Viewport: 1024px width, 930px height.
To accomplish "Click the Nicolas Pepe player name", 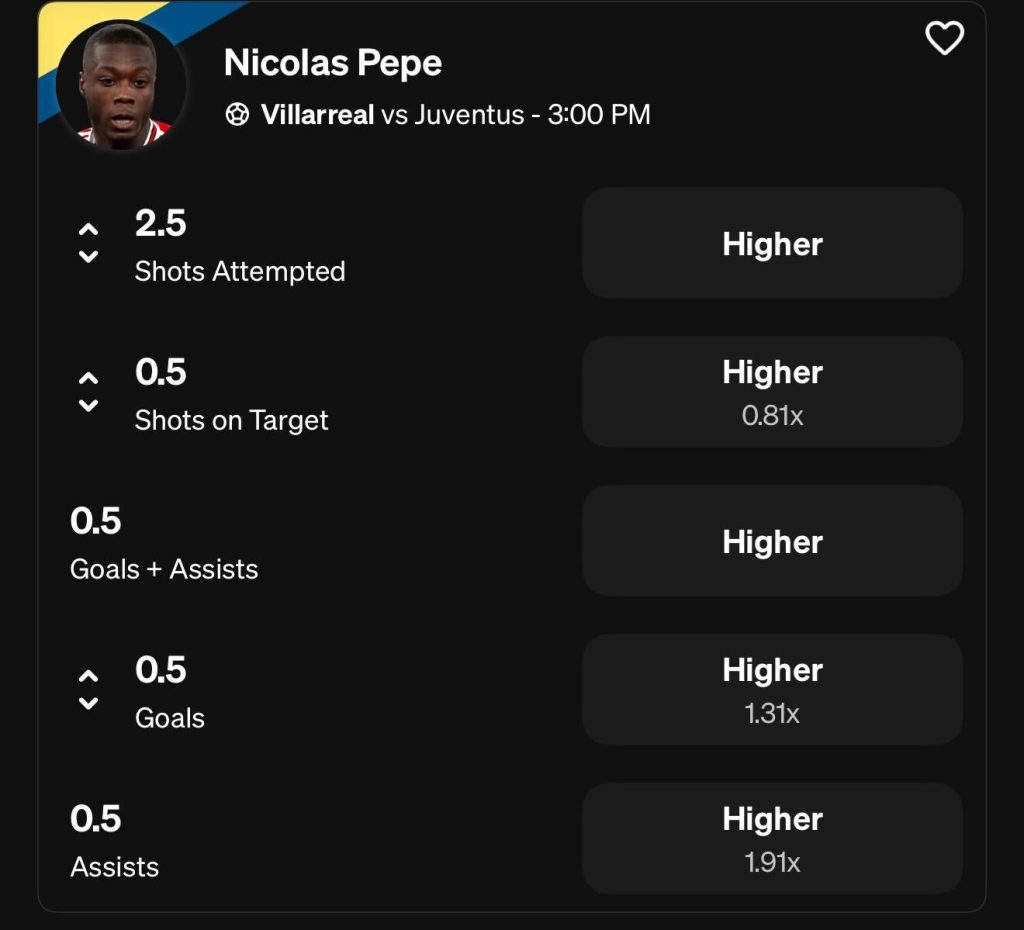I will click(333, 63).
